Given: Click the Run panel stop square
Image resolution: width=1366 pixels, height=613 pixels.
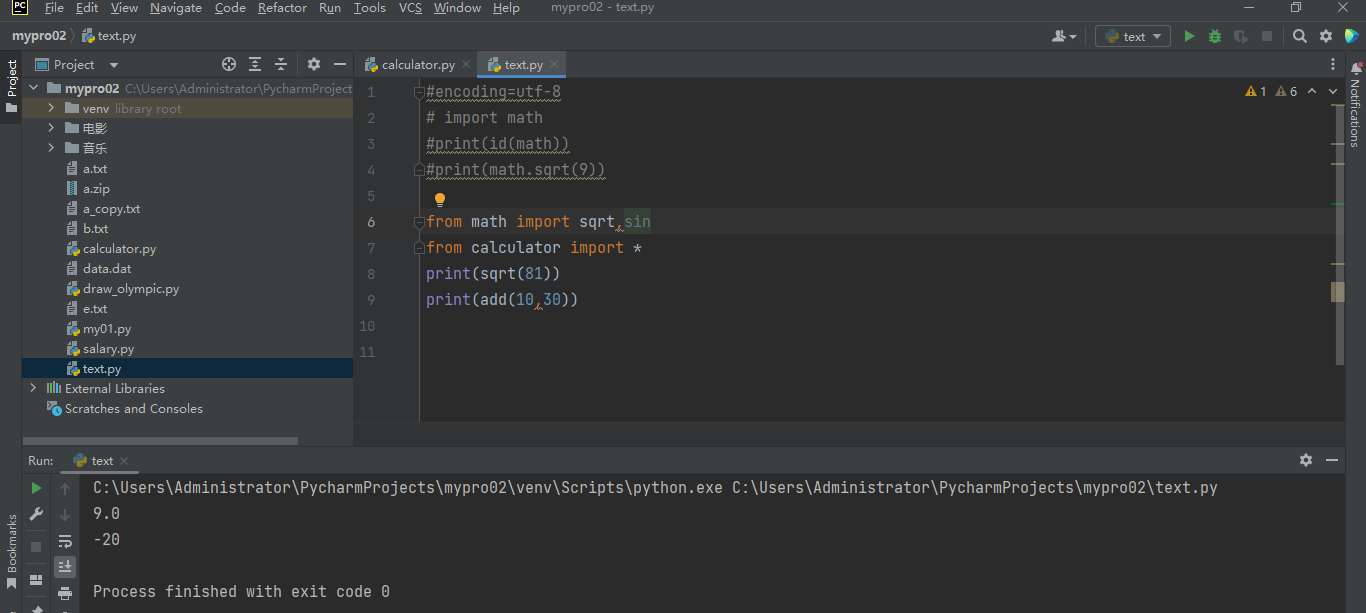Looking at the screenshot, I should (36, 547).
